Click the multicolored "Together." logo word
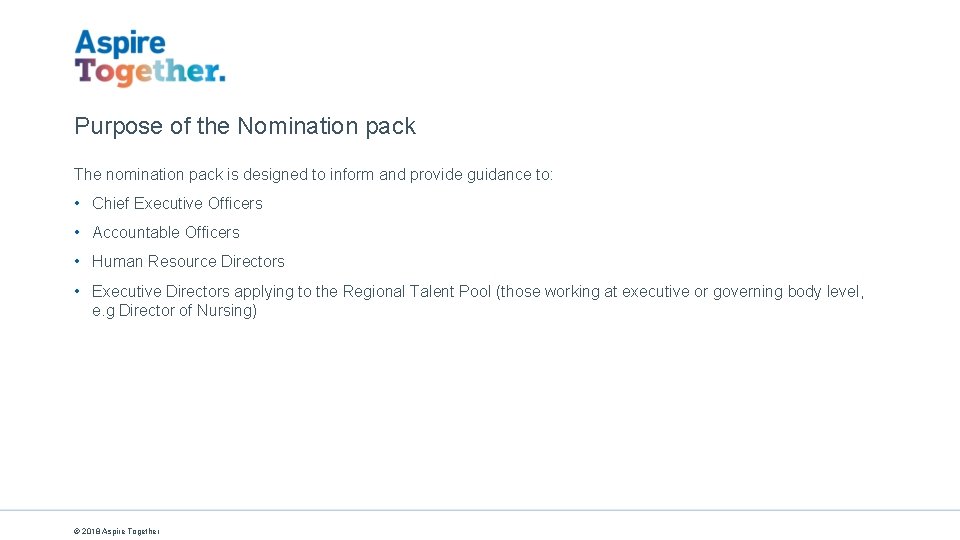This screenshot has height=540, width=960. tap(149, 72)
